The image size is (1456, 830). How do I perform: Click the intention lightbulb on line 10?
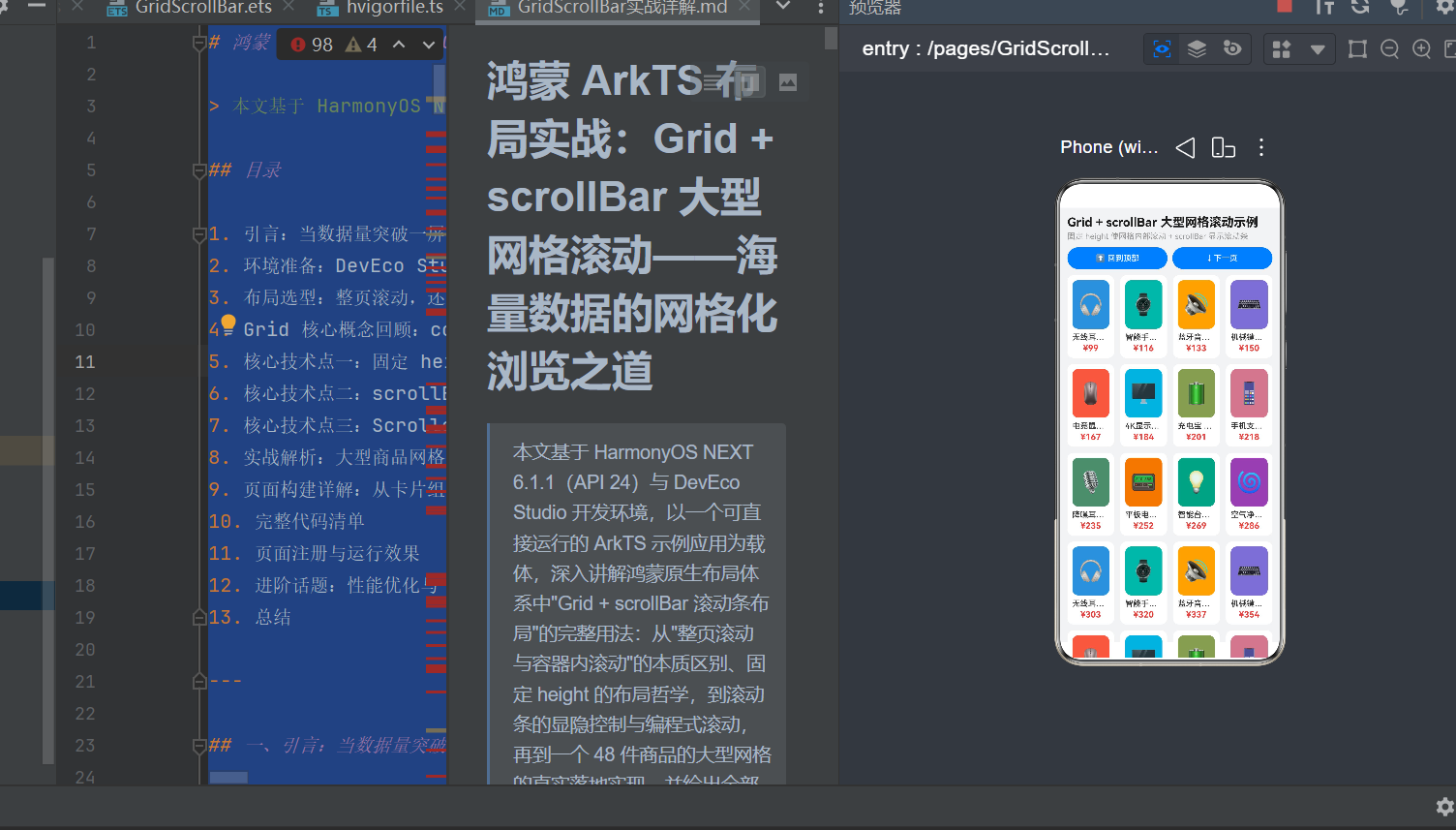(227, 323)
